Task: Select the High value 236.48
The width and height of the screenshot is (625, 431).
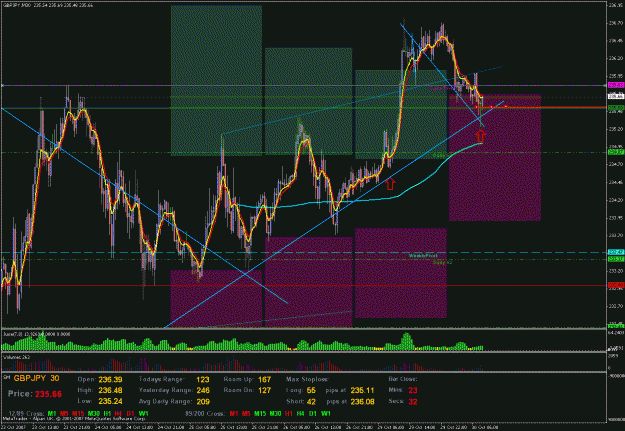Action: 110,390
